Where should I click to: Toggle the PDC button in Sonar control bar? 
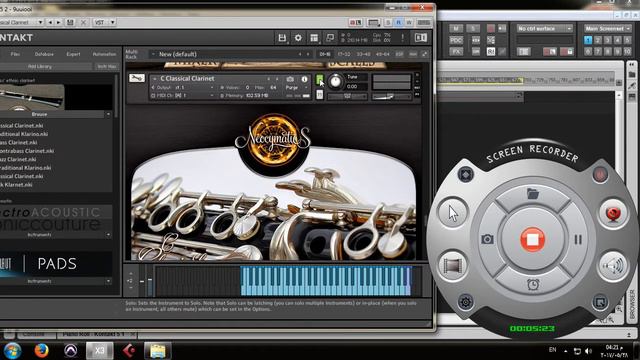[x=456, y=40]
